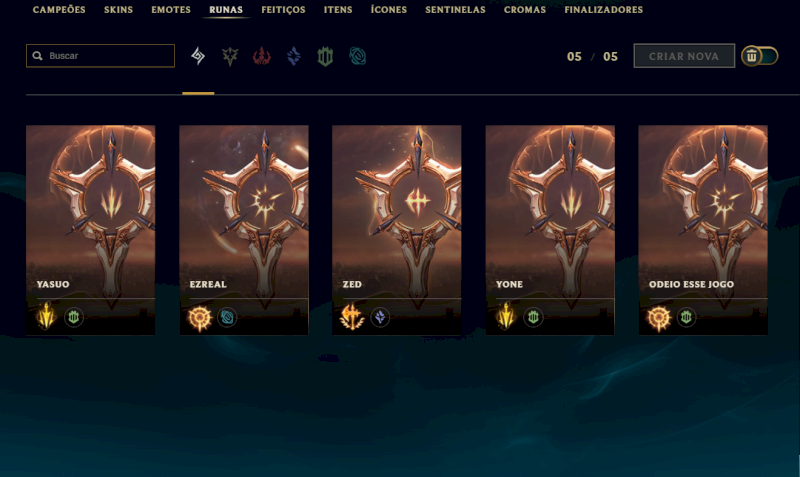The width and height of the screenshot is (800, 477).
Task: Open the Zed rune page card
Action: click(397, 230)
